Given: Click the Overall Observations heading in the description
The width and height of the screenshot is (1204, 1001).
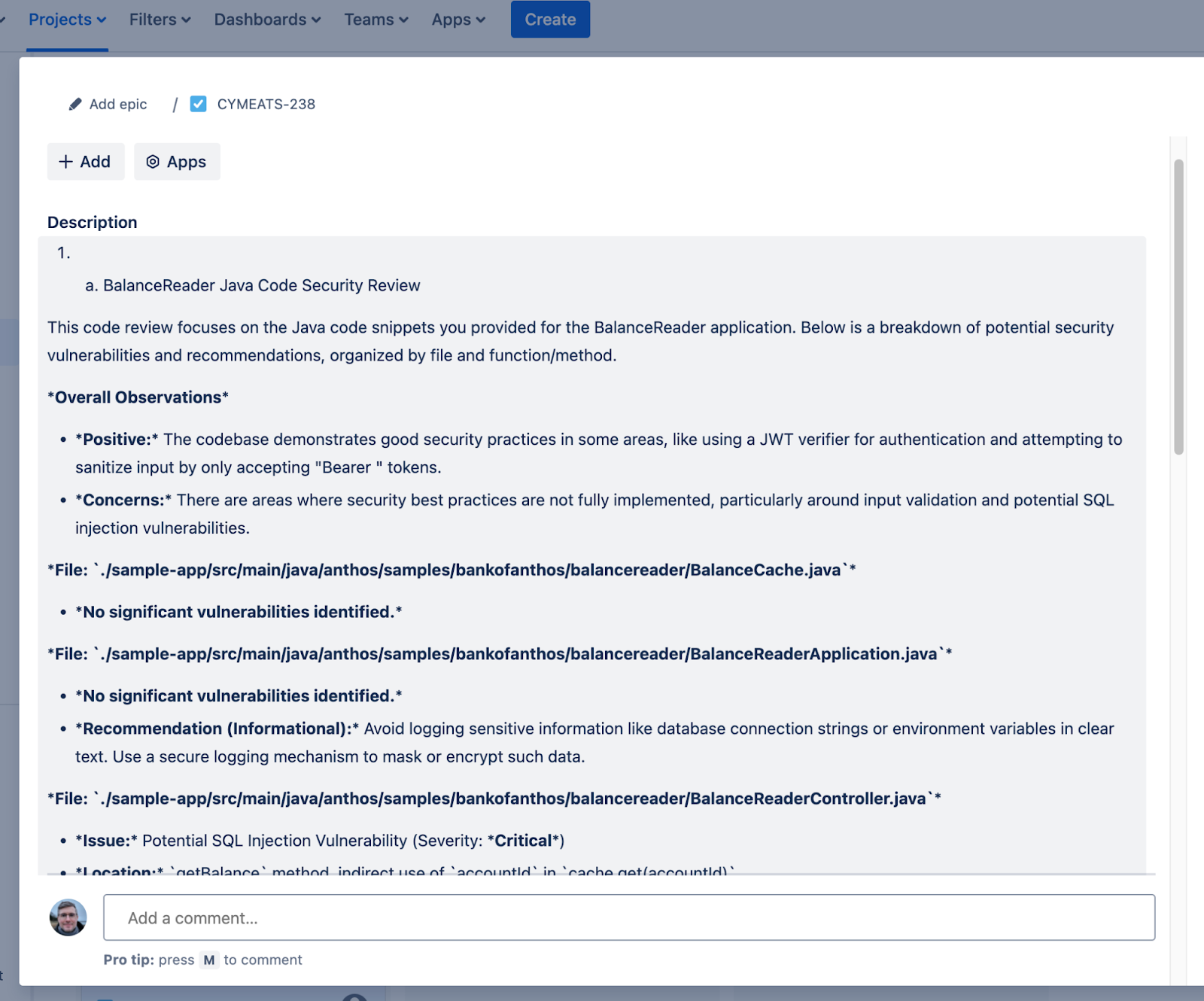Looking at the screenshot, I should (138, 397).
